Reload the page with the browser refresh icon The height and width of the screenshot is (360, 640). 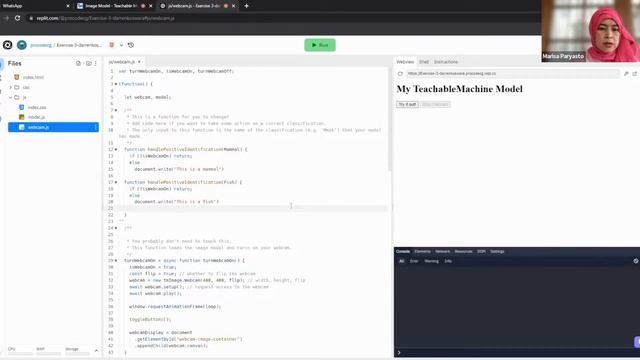tap(18, 18)
